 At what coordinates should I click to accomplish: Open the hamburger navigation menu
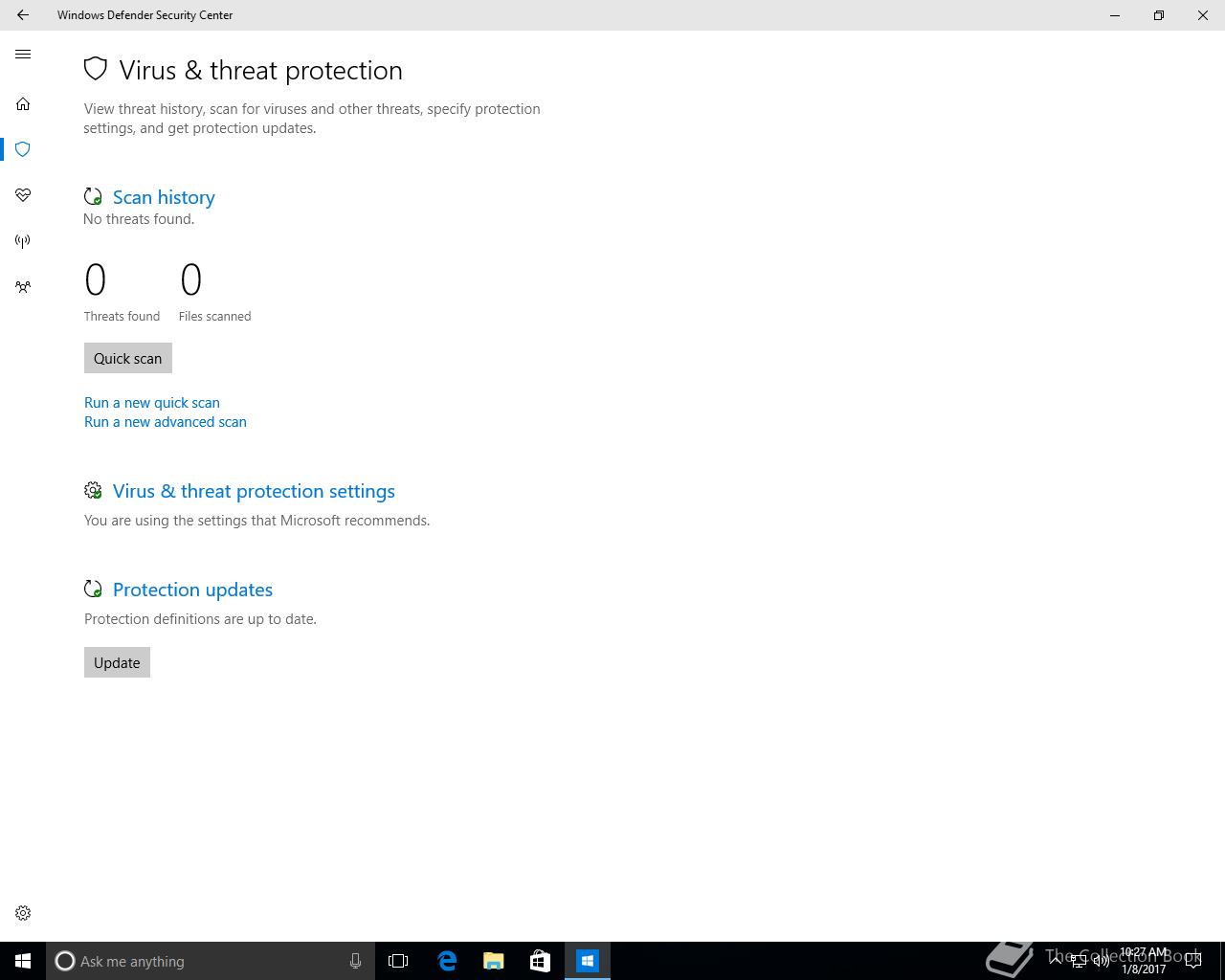pyautogui.click(x=23, y=55)
